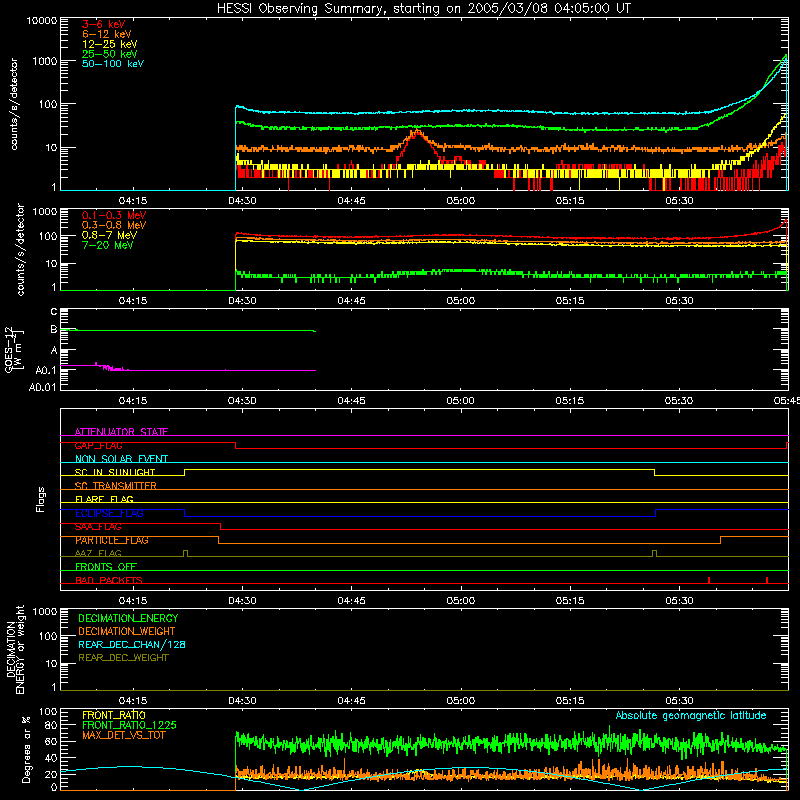
Task: Select the NON_SOLAR_EVENT flag label
Action: point(121,459)
